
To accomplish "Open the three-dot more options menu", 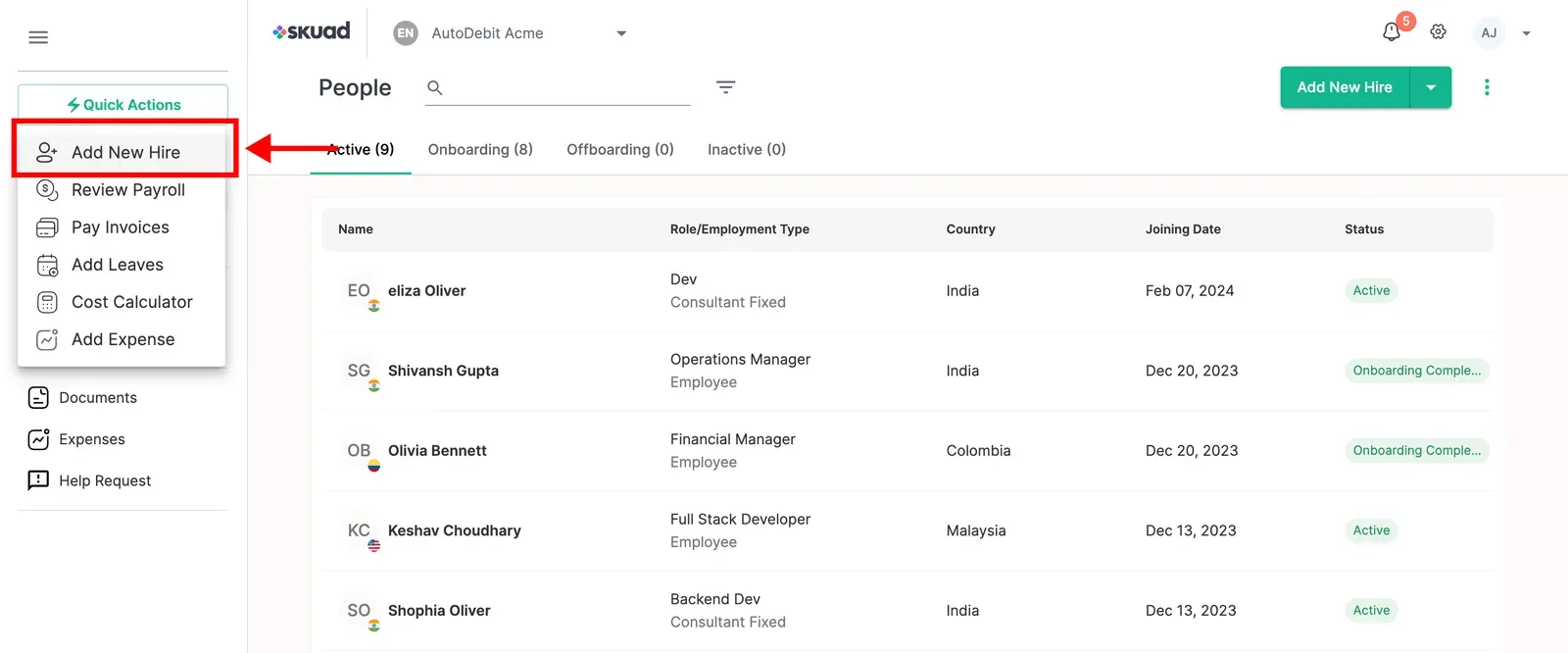I will coord(1487,87).
